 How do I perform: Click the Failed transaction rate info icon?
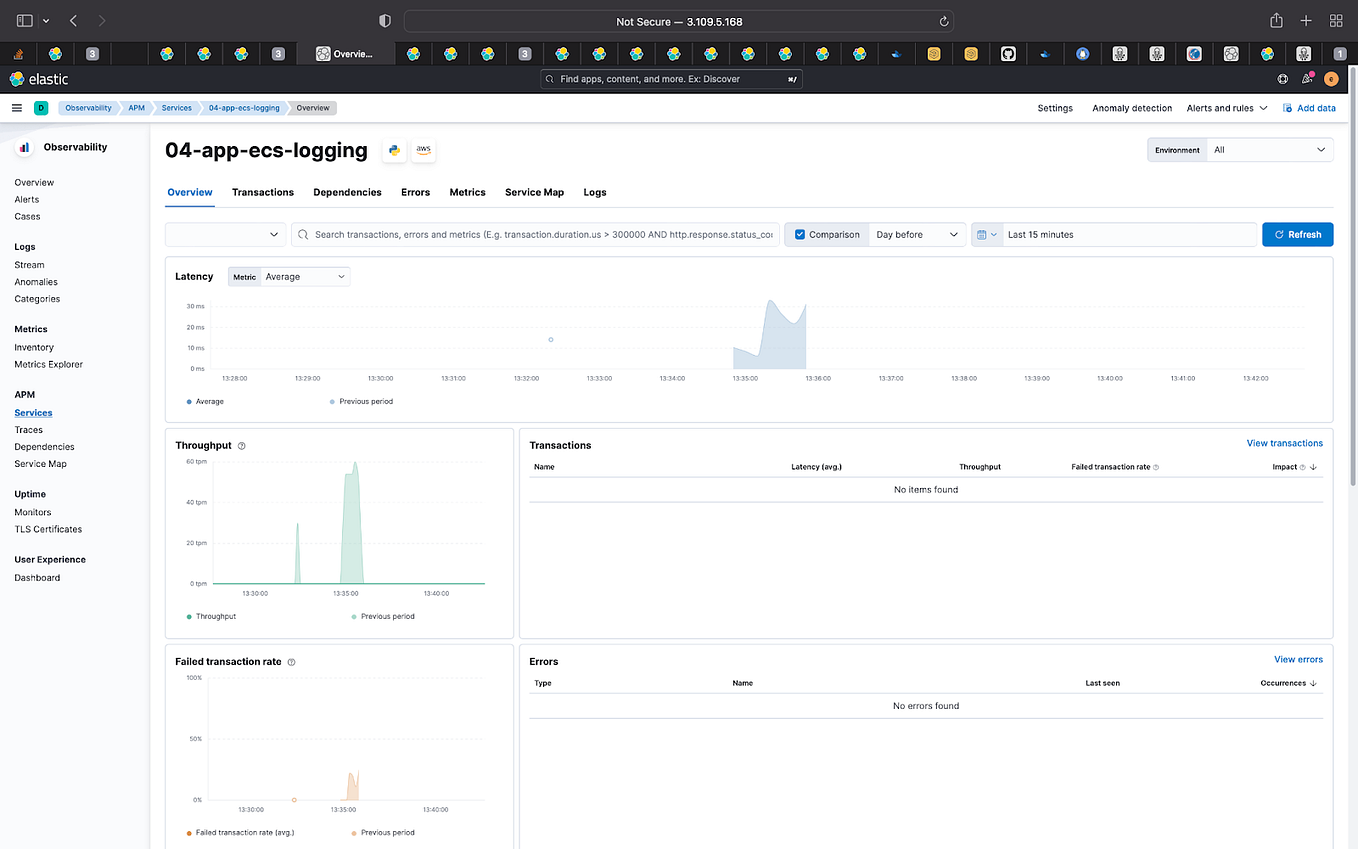[x=291, y=661]
